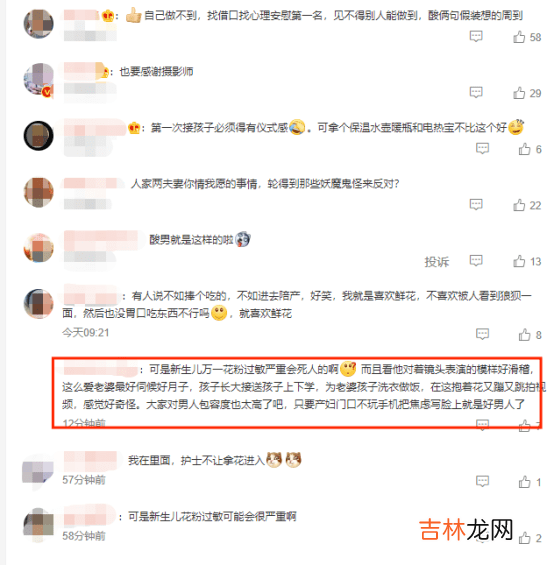Screen dimensions: 554x565
Task: Open the black-ringed circular avatar
Action: (x=39, y=135)
